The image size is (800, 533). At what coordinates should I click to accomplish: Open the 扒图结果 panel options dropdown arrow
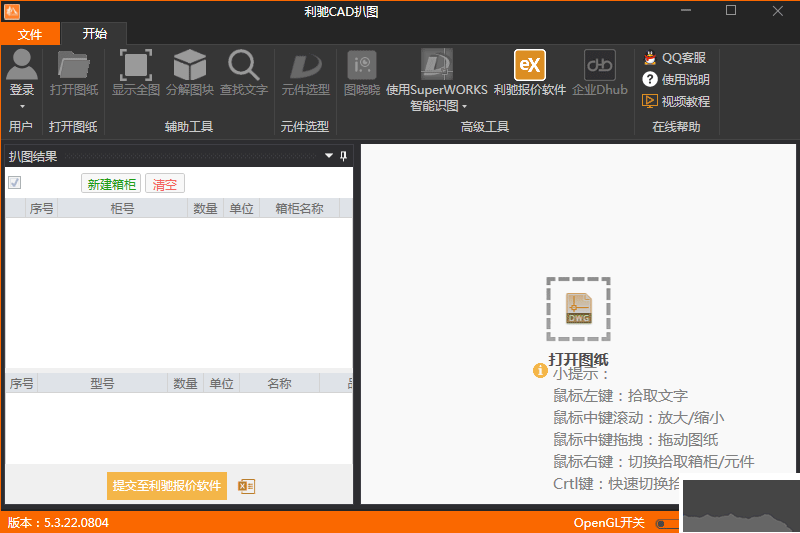(329, 156)
